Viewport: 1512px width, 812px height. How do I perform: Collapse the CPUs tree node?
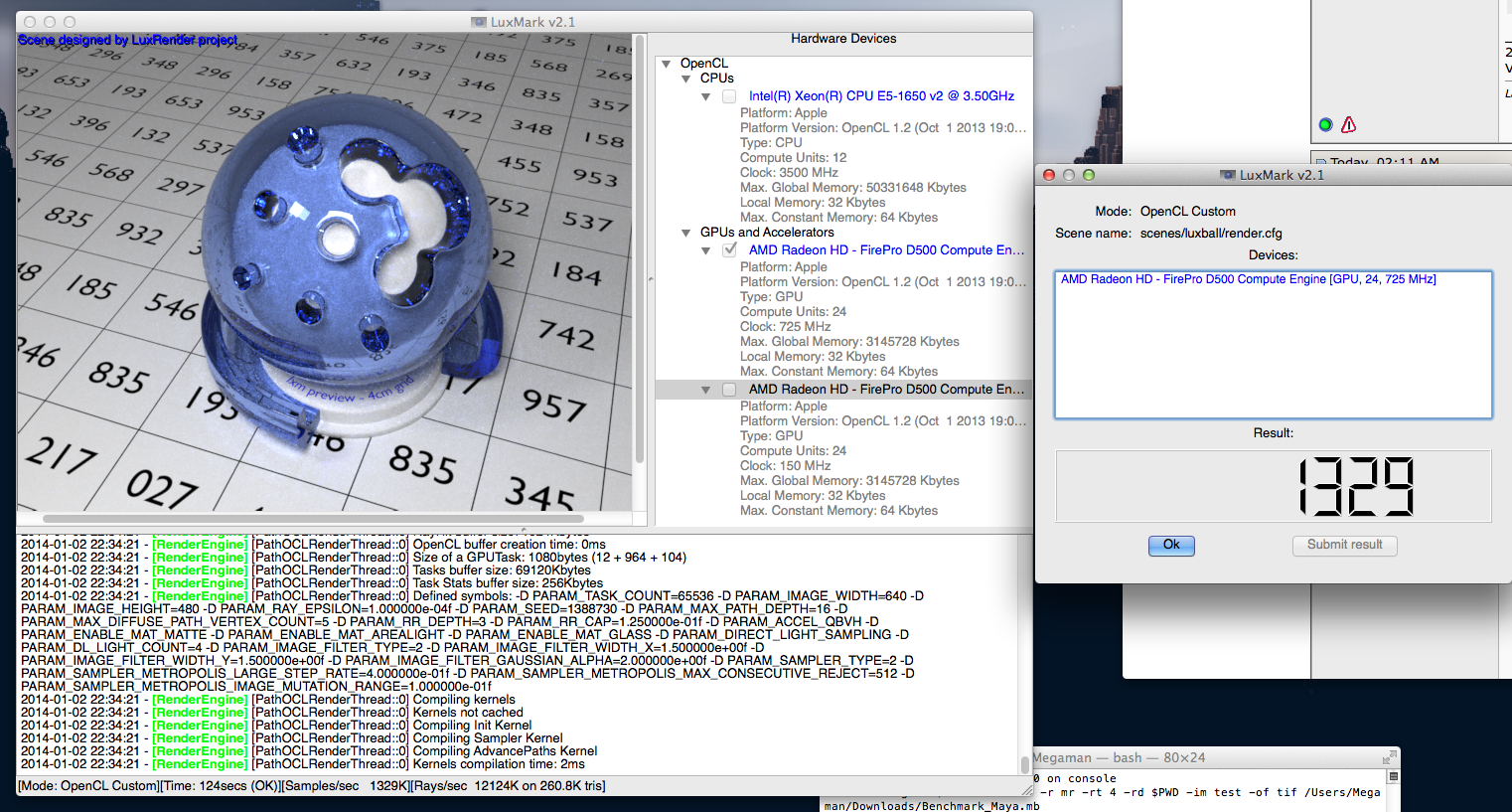point(685,79)
